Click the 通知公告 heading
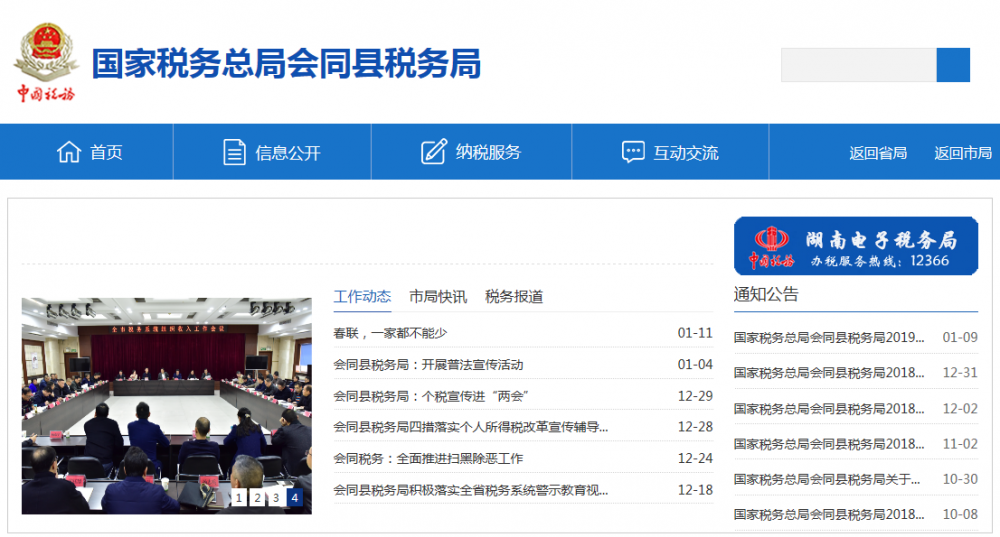Image resolution: width=1000 pixels, height=537 pixels. coord(766,294)
